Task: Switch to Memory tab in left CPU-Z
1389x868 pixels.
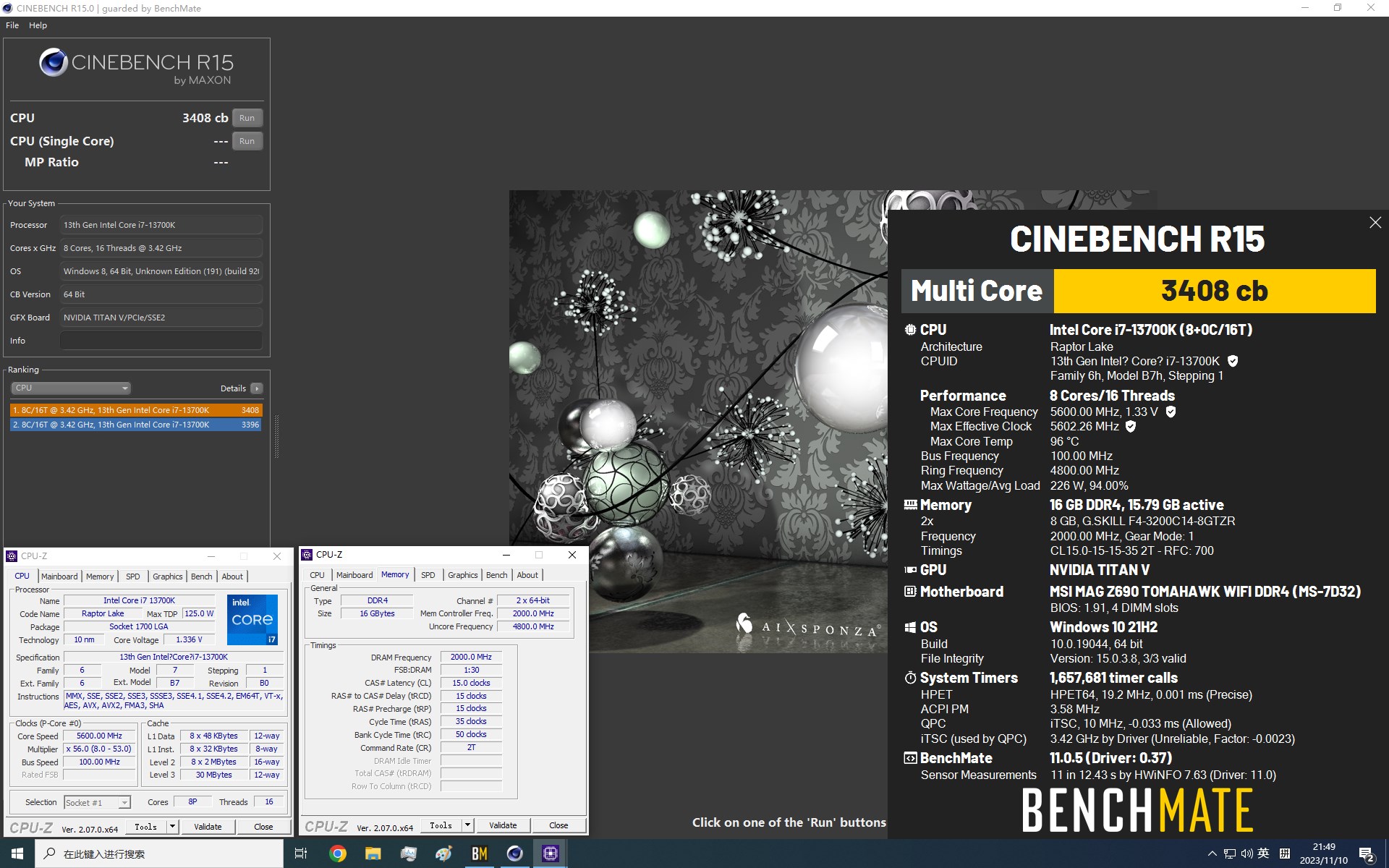Action: pos(100,576)
